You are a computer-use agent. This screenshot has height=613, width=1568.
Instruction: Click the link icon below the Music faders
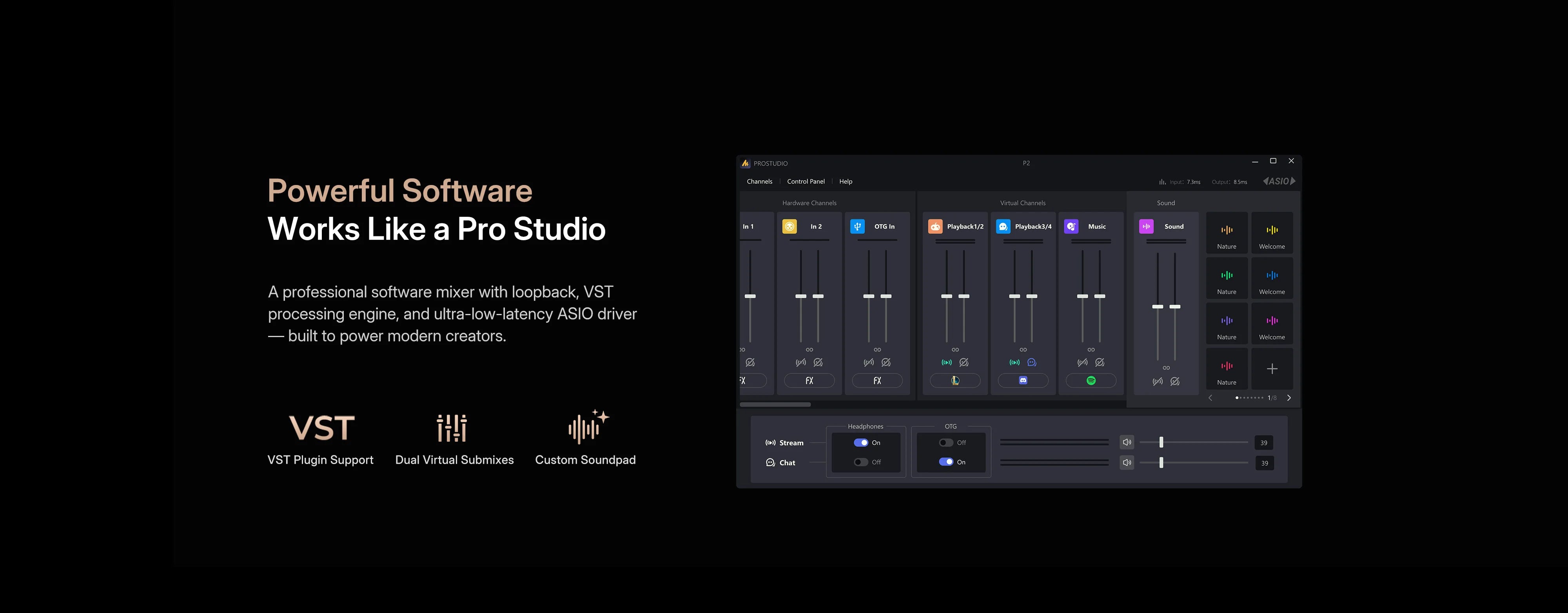click(x=1091, y=349)
